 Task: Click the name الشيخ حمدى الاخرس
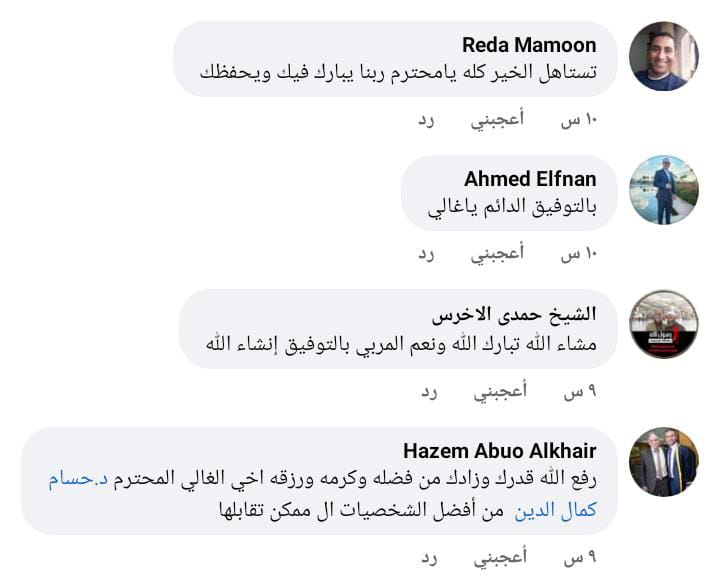514,315
